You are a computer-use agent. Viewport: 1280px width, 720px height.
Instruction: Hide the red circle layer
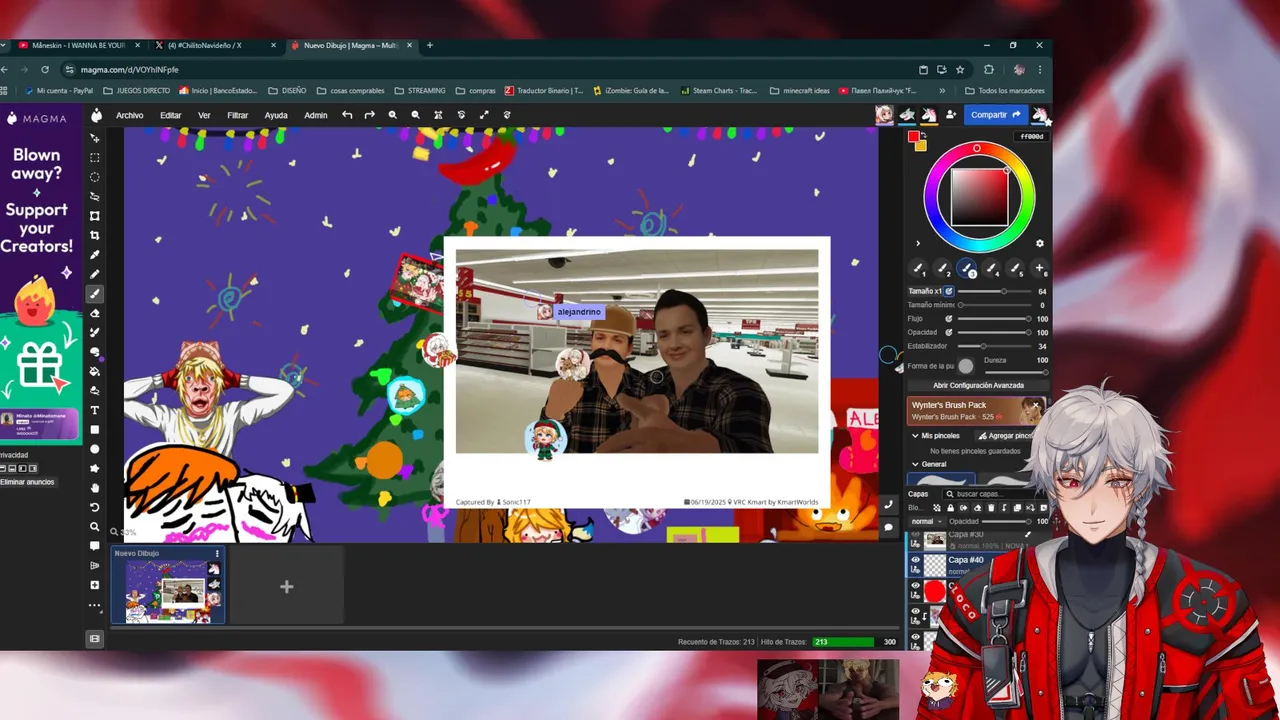pos(915,585)
